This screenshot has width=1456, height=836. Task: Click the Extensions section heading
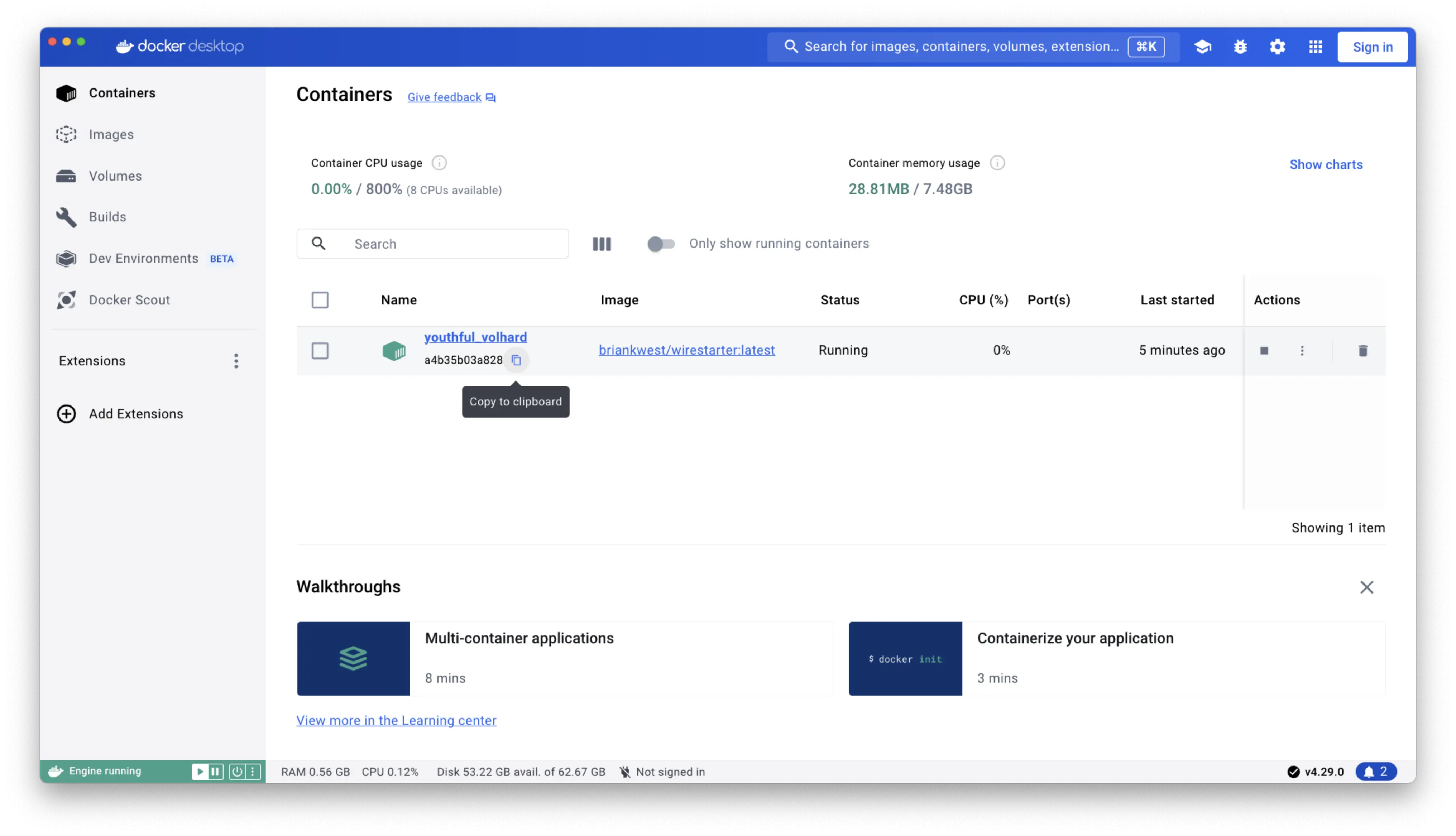tap(92, 361)
